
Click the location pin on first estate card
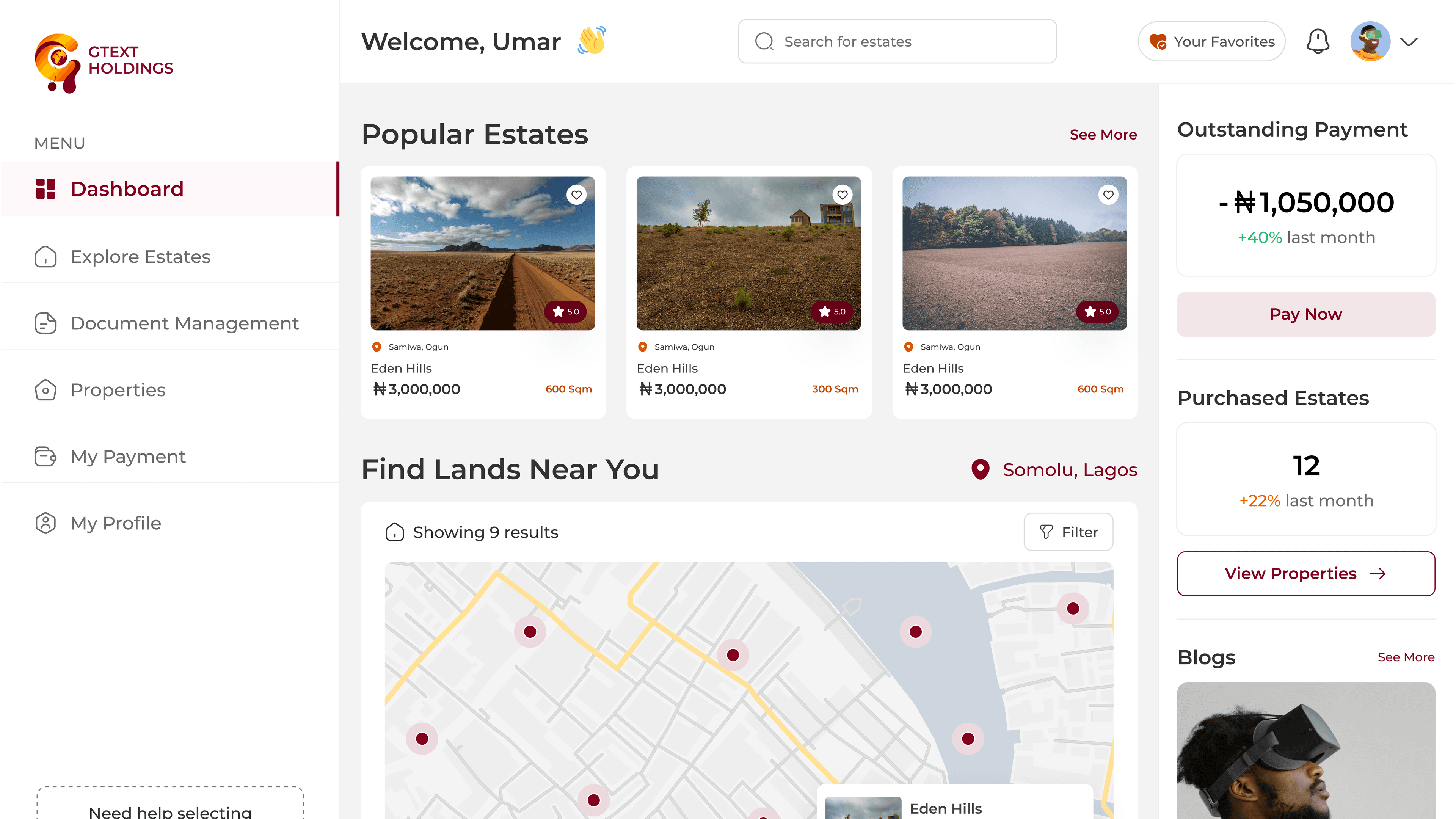377,347
